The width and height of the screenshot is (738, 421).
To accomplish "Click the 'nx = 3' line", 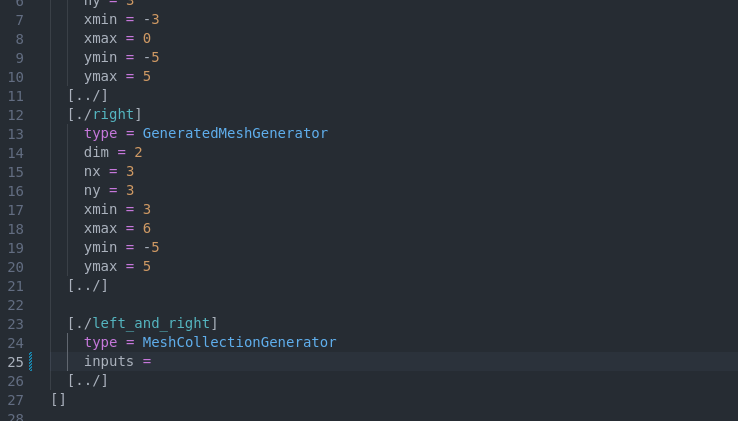I will coord(109,171).
